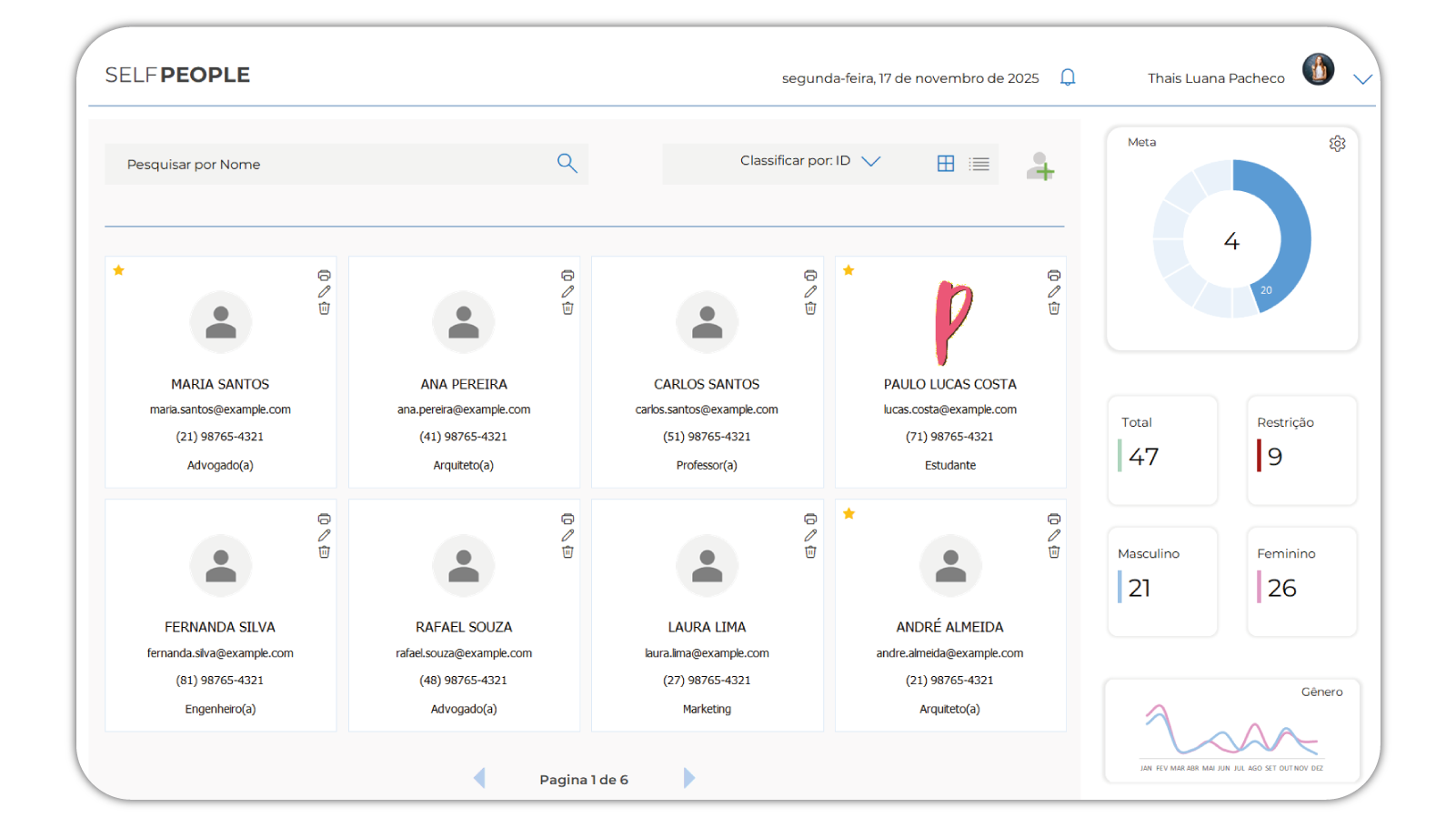This screenshot has width=1456, height=838.
Task: Print Maria Santos's card
Action: [x=325, y=275]
